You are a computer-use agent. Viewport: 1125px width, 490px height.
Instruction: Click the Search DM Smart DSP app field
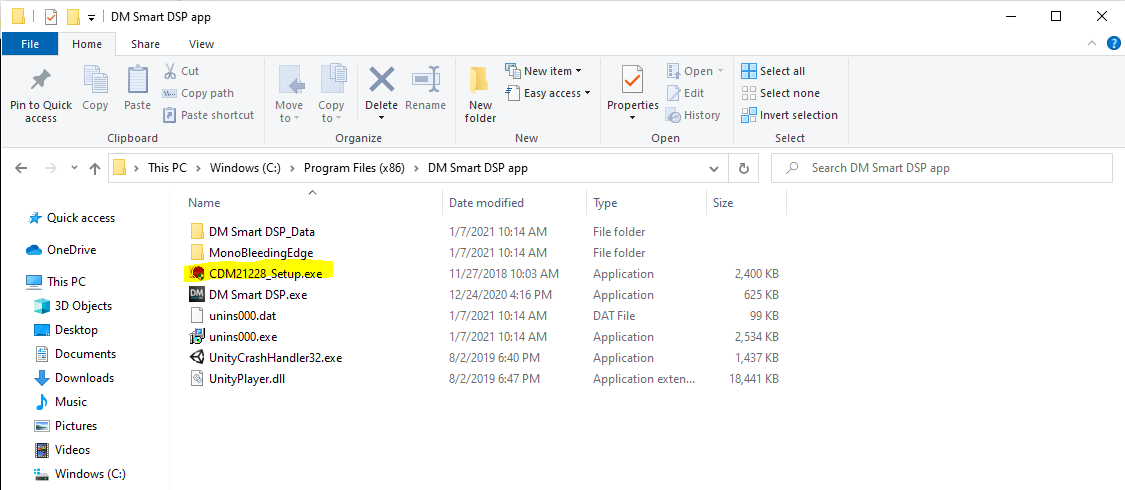(941, 169)
